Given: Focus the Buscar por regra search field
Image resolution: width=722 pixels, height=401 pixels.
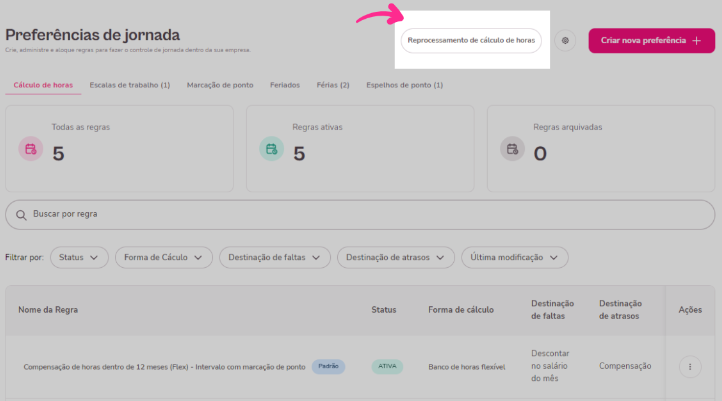Looking at the screenshot, I should (x=360, y=215).
